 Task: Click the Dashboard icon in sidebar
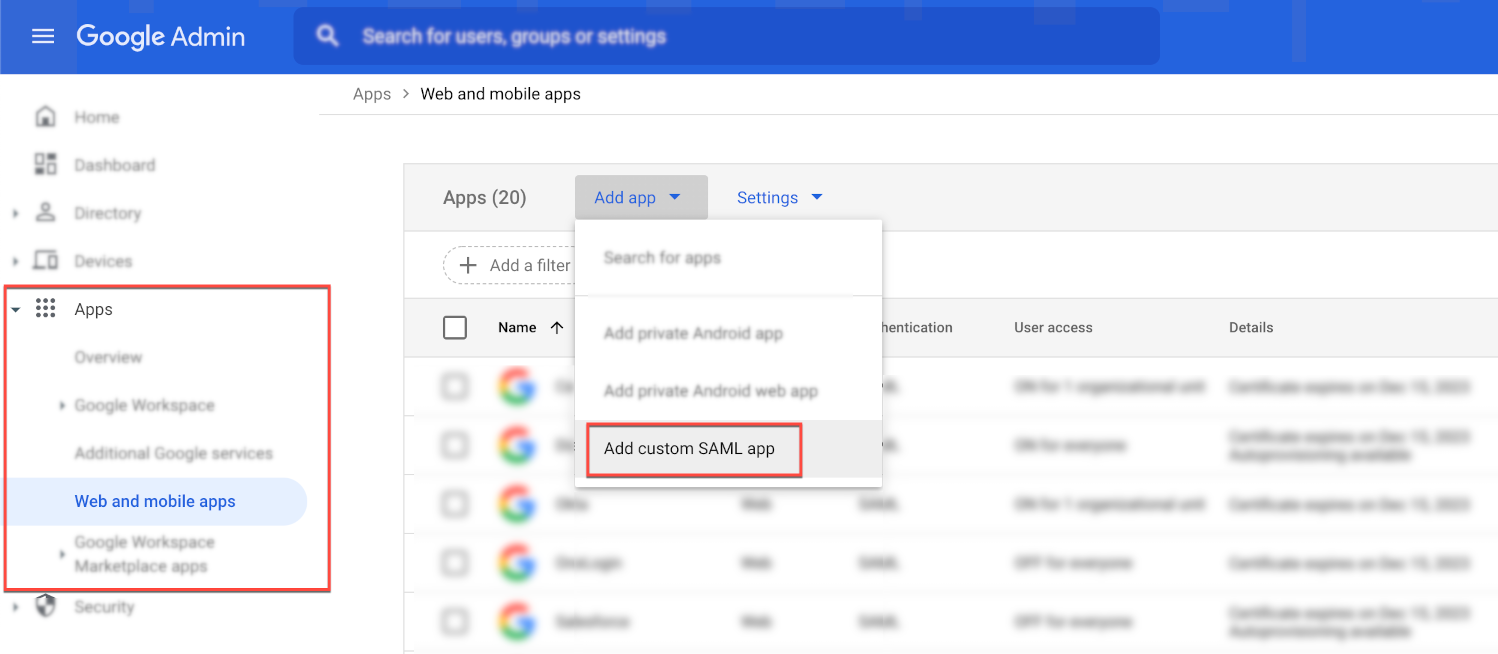pyautogui.click(x=46, y=165)
